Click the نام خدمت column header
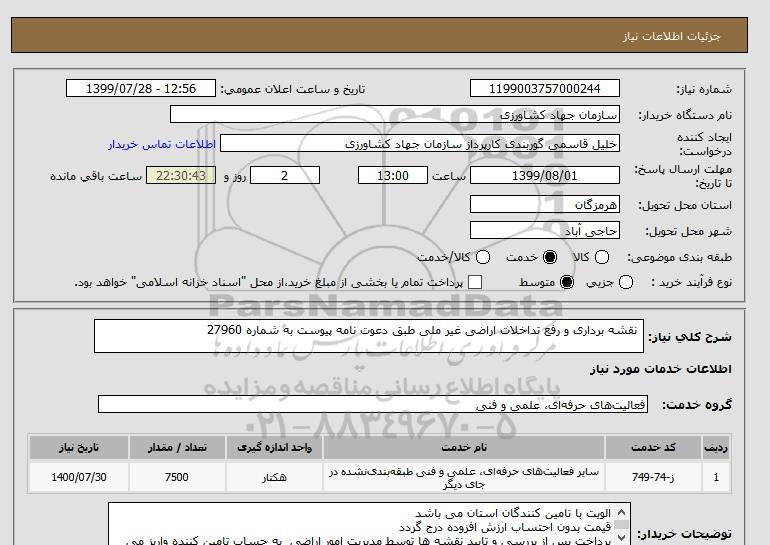 coord(464,448)
